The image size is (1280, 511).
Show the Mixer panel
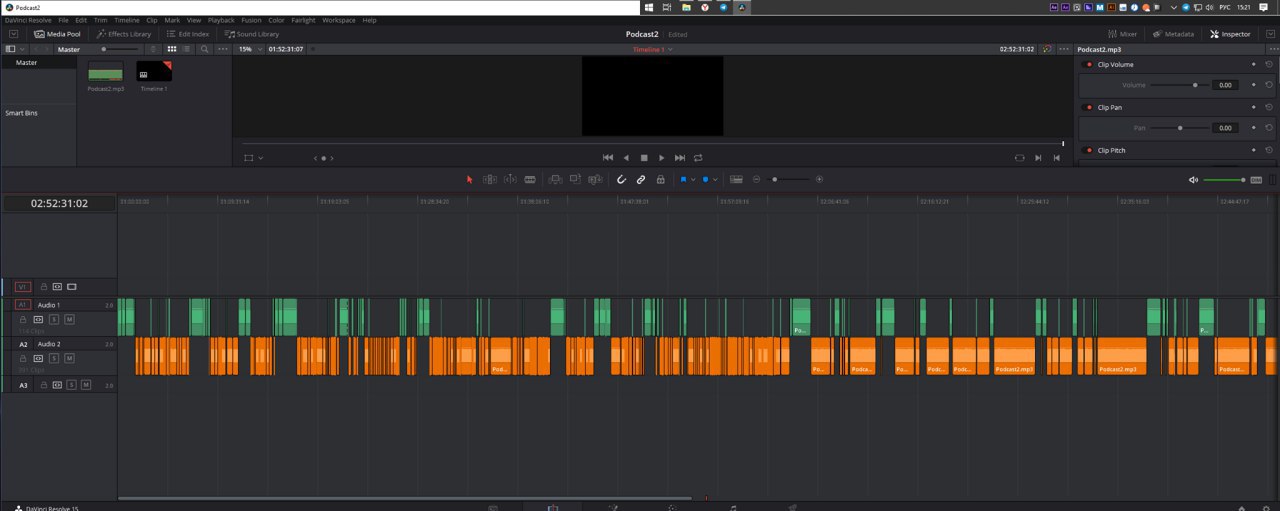[x=1122, y=34]
